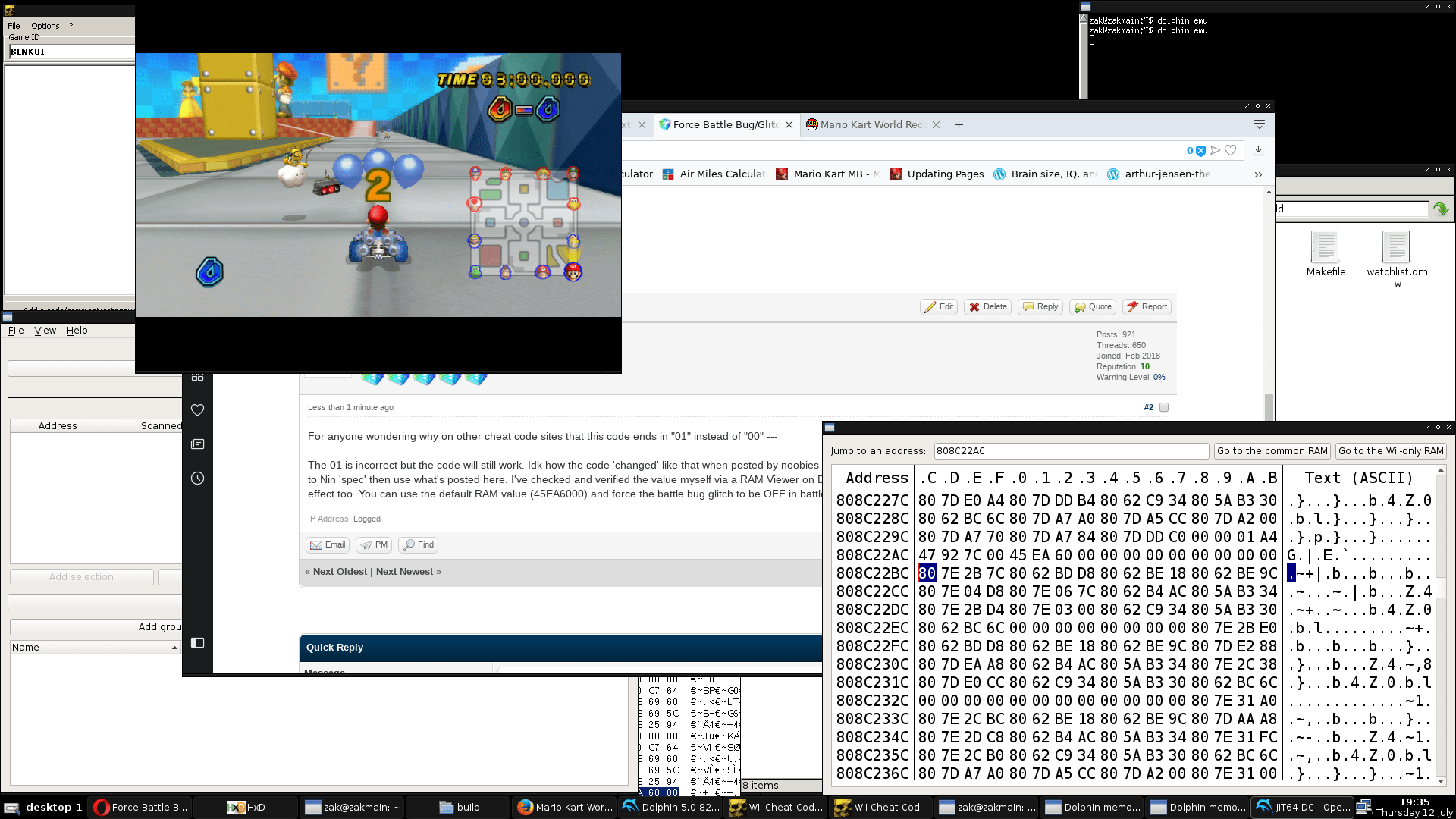The width and height of the screenshot is (1456, 819).
Task: Open Updating Pages bookmark
Action: pos(937,174)
